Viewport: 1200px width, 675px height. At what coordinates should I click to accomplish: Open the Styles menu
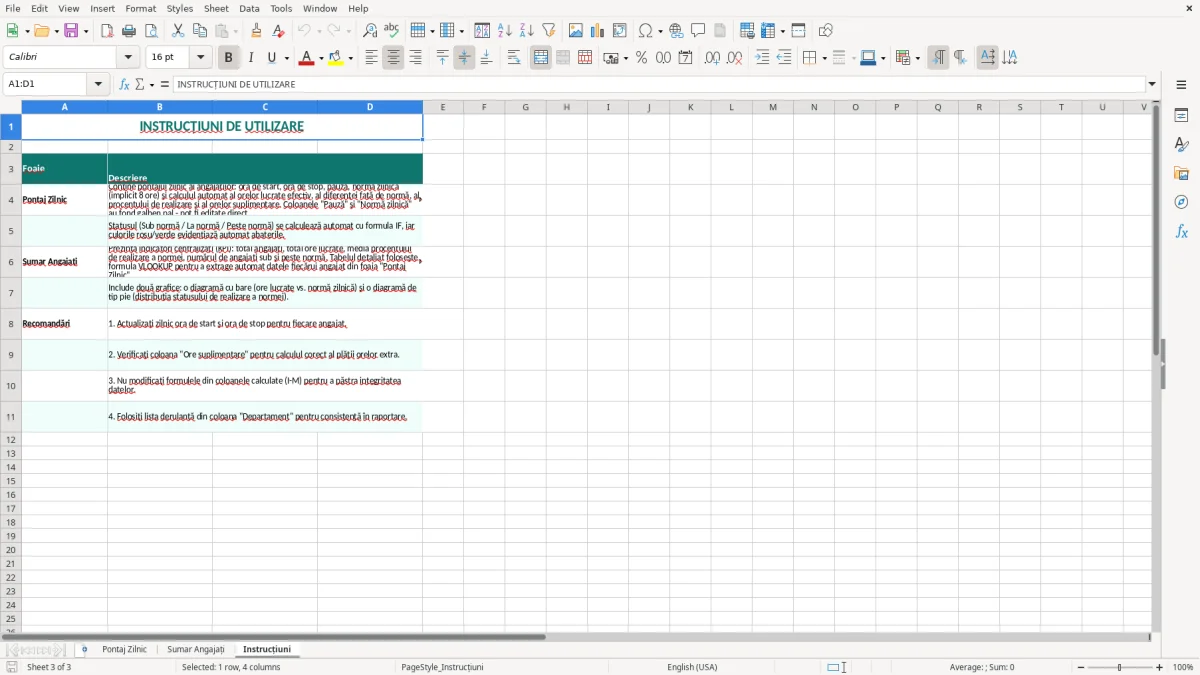(180, 8)
